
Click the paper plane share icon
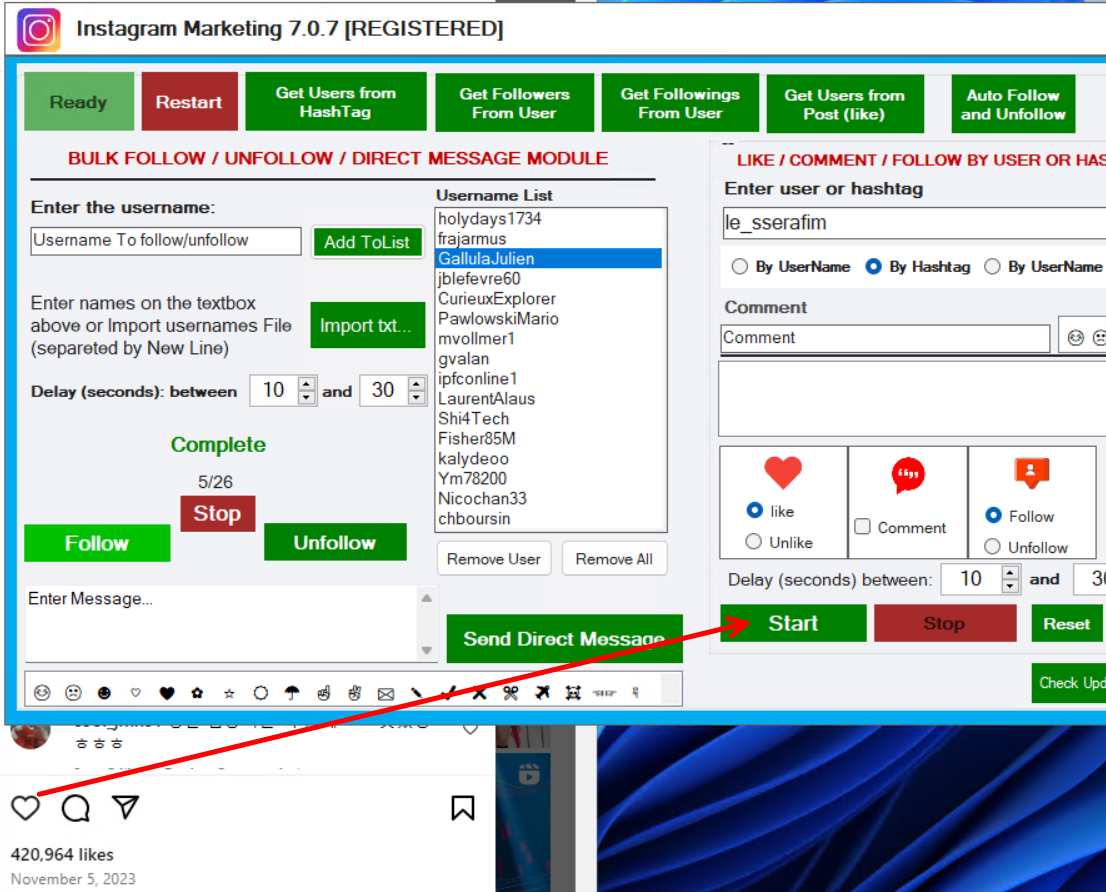pos(125,807)
